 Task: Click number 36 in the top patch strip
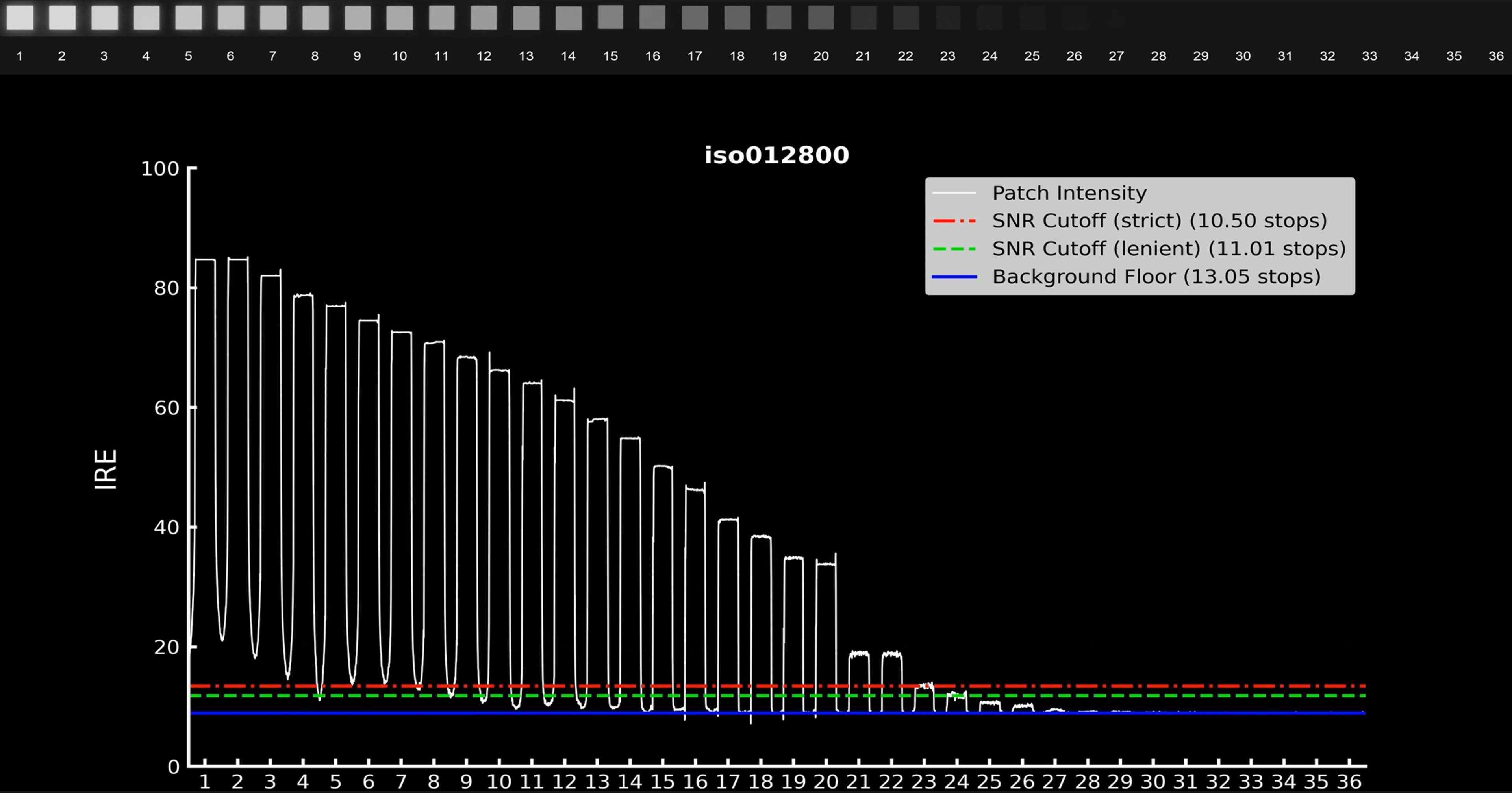pyautogui.click(x=1495, y=56)
